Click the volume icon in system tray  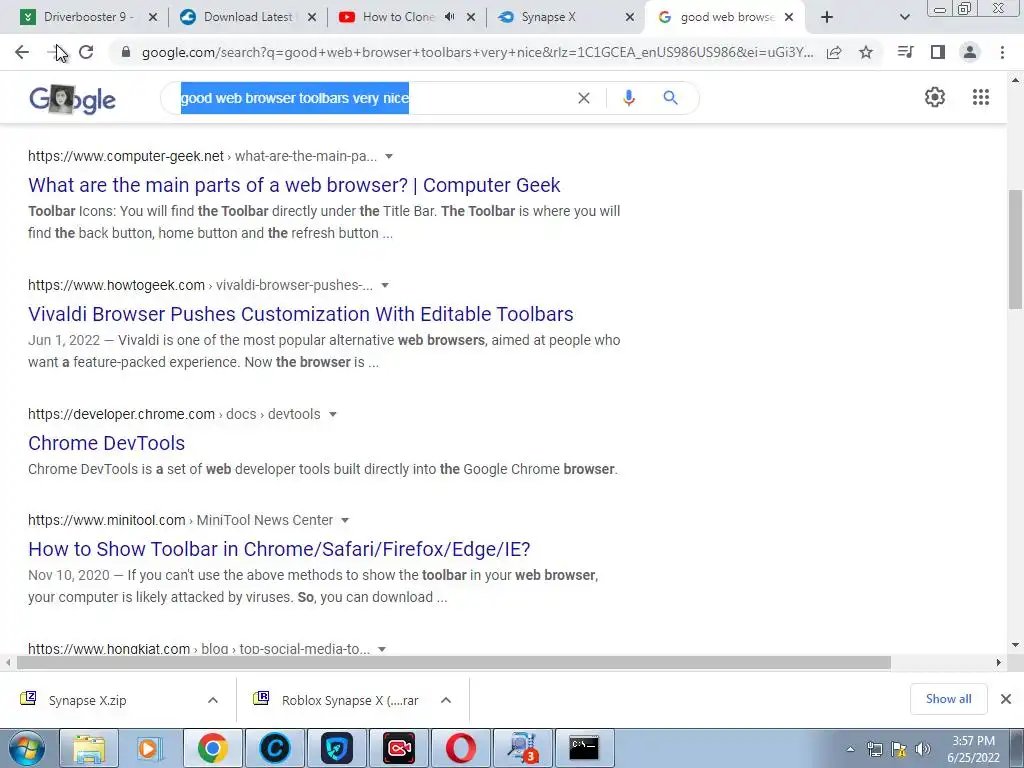(x=922, y=749)
